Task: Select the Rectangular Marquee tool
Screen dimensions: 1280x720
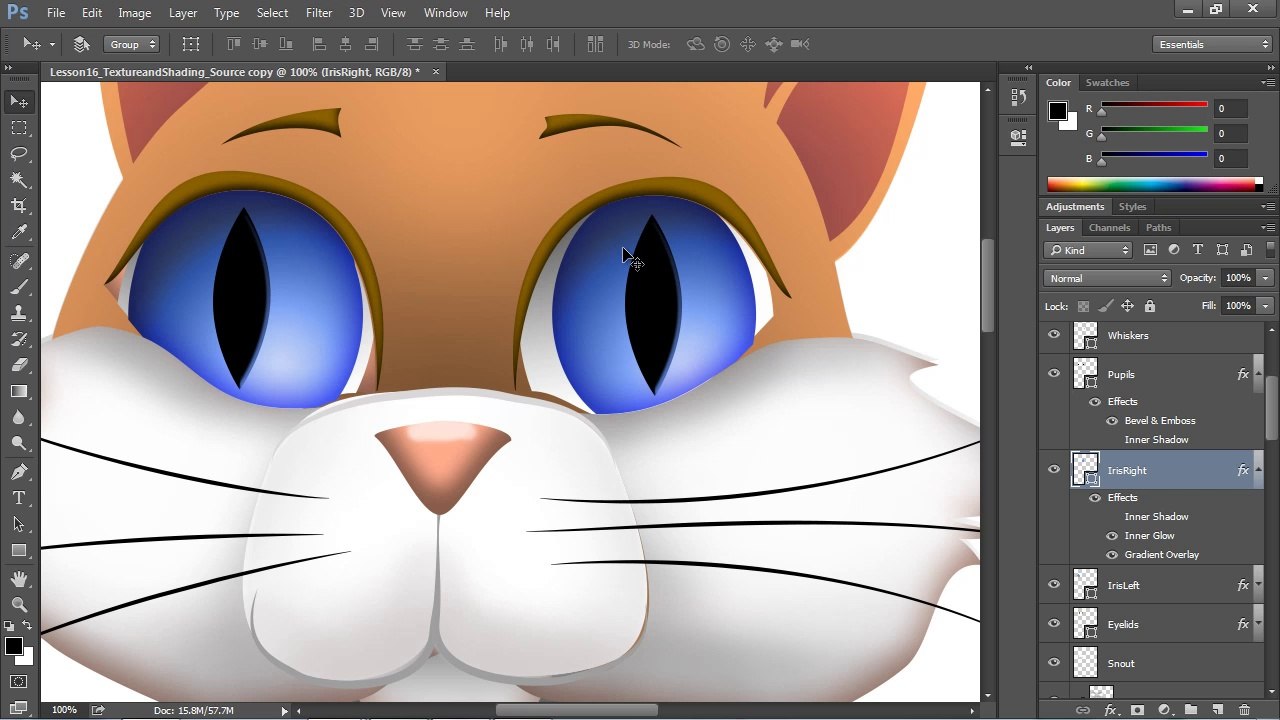Action: click(x=19, y=128)
